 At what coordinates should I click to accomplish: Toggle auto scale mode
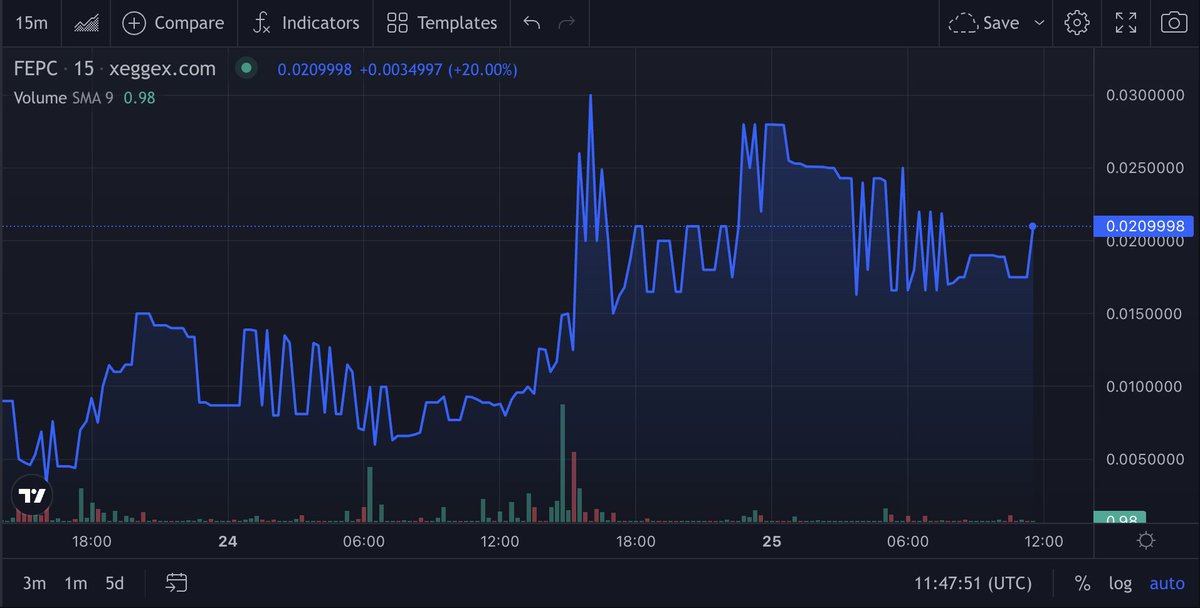tap(1166, 582)
